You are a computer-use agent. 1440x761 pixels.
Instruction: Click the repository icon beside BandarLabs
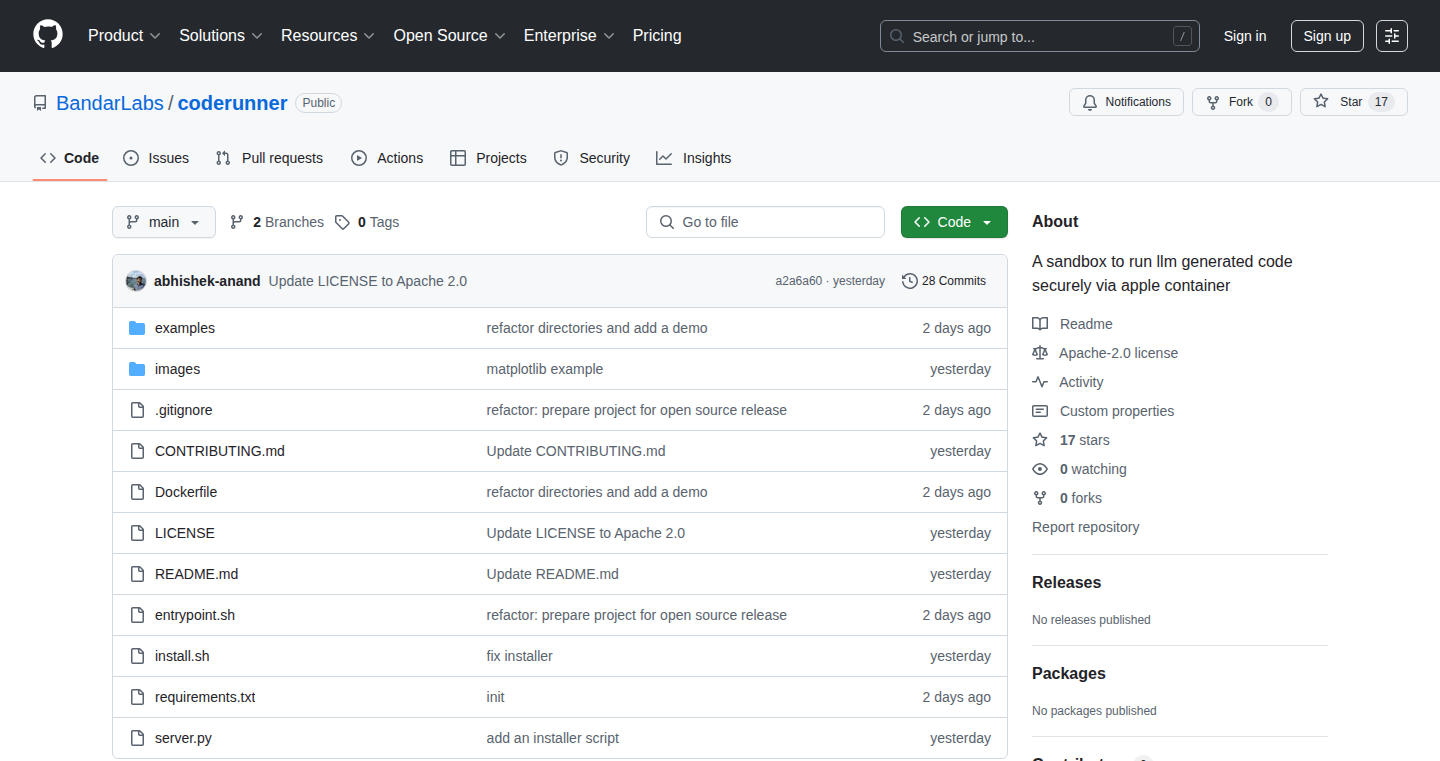pos(40,103)
